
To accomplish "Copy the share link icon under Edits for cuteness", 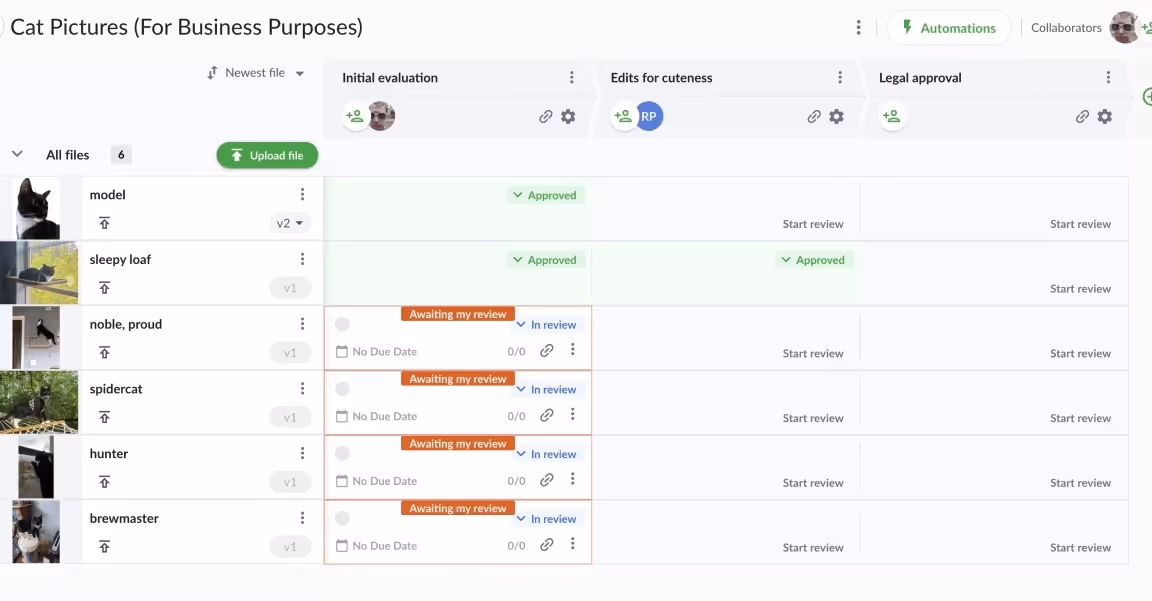I will click(x=814, y=116).
